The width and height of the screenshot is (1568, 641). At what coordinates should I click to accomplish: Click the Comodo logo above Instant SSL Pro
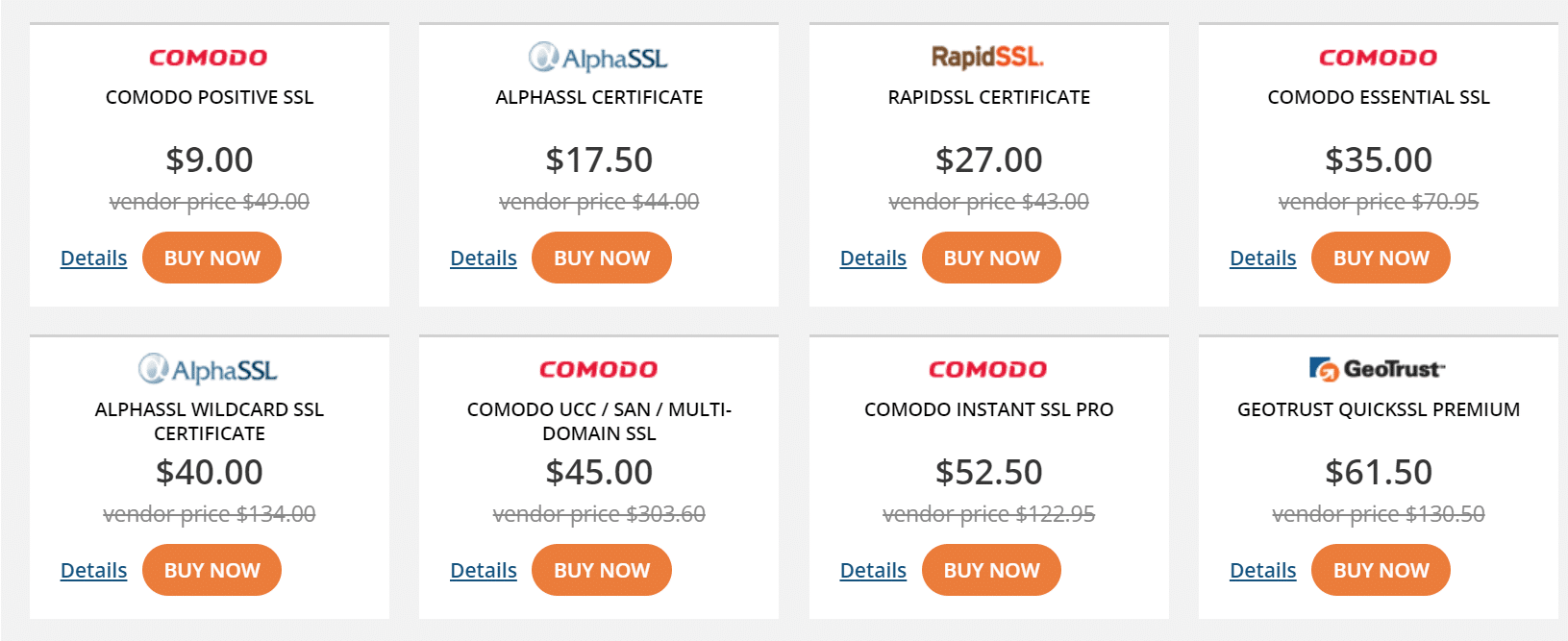point(987,369)
